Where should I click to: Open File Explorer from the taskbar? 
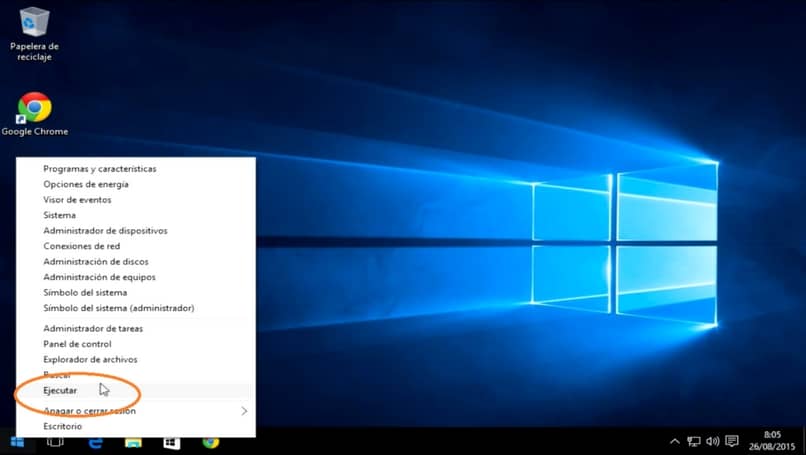coord(133,443)
